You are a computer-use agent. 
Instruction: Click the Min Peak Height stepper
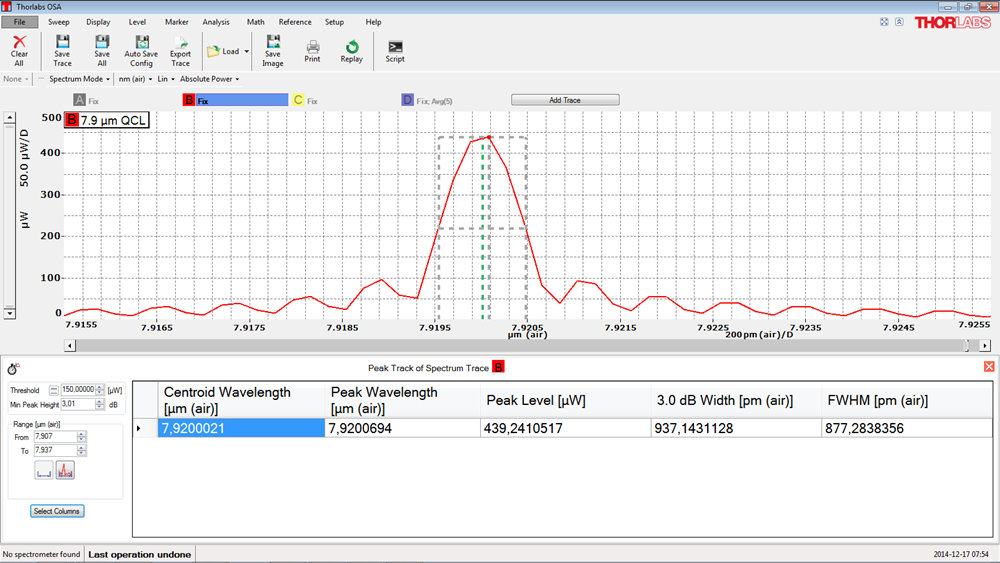pos(99,404)
